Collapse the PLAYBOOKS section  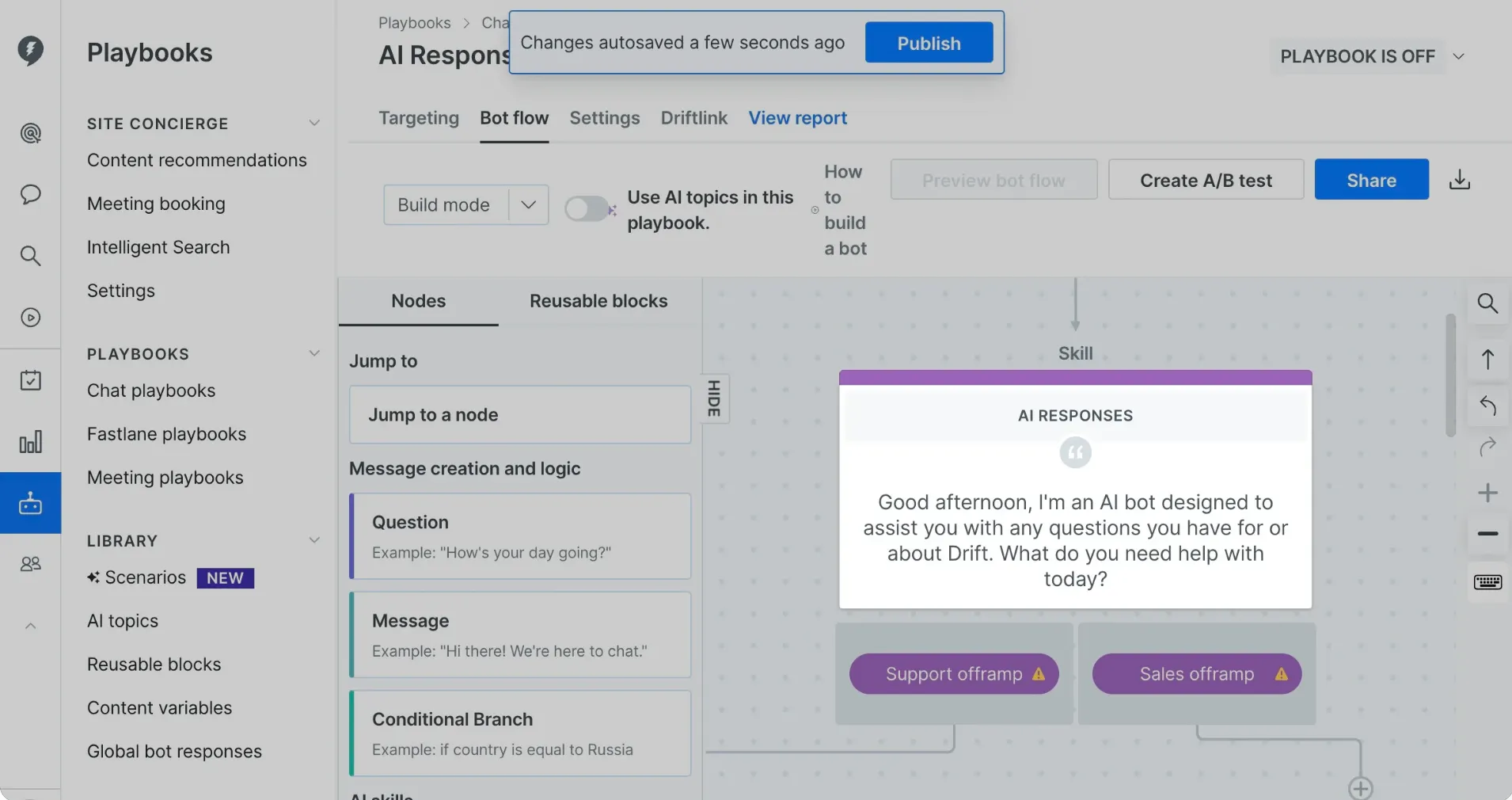pyautogui.click(x=314, y=353)
